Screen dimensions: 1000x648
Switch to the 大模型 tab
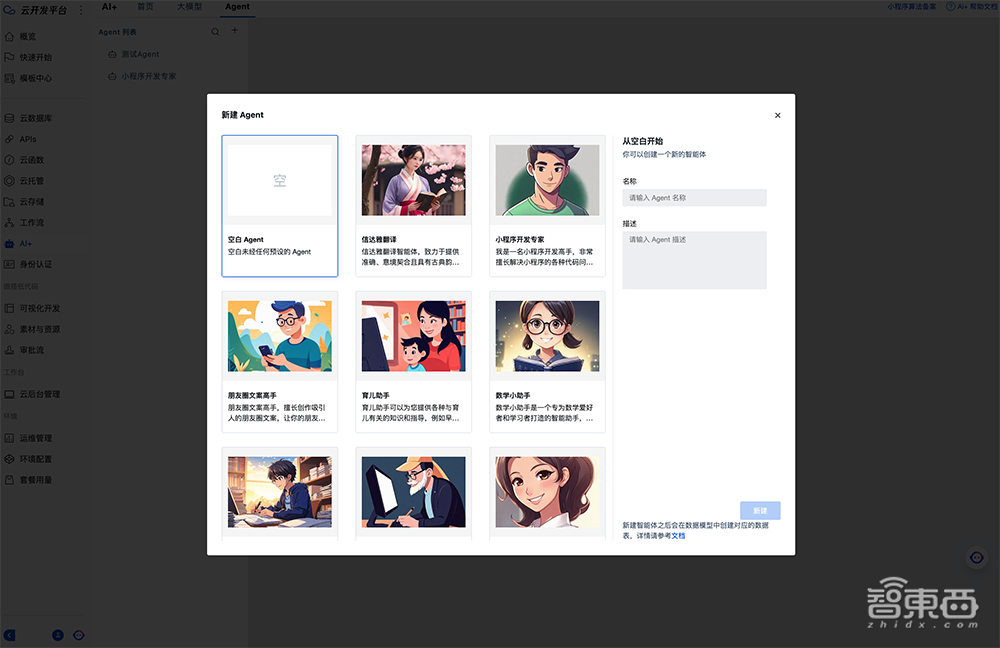(188, 6)
